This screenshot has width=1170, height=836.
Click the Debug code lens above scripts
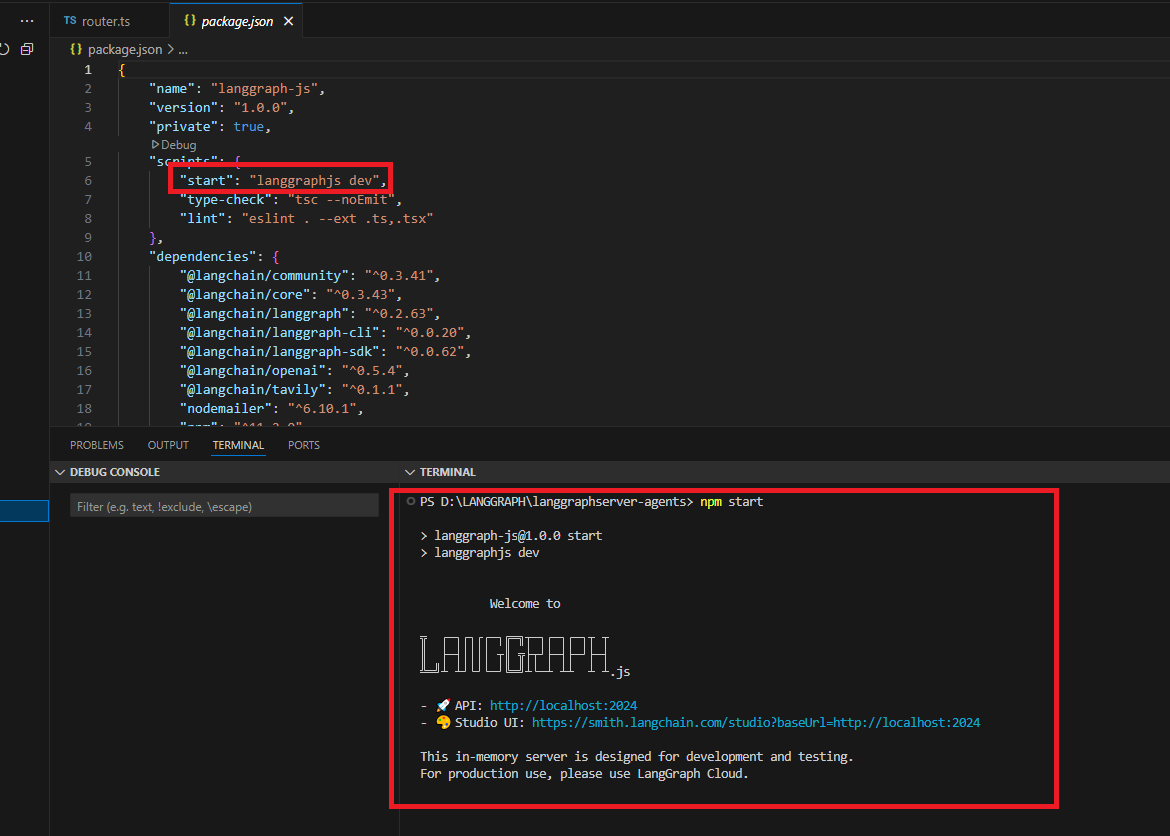click(x=174, y=145)
